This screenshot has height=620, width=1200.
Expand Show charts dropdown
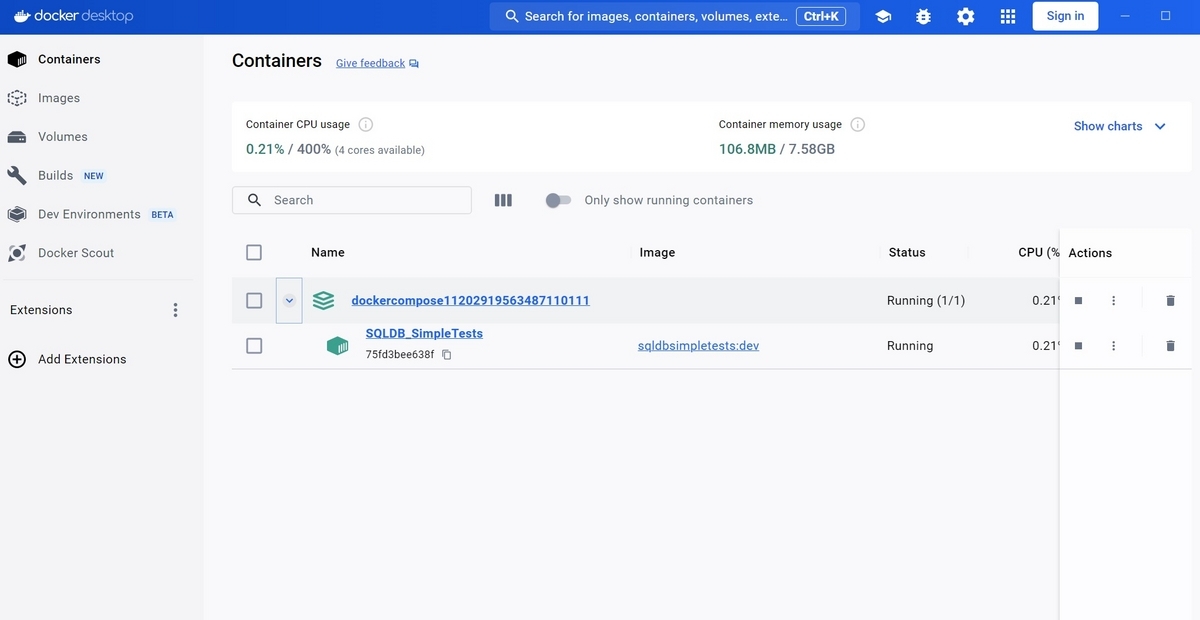click(1120, 126)
